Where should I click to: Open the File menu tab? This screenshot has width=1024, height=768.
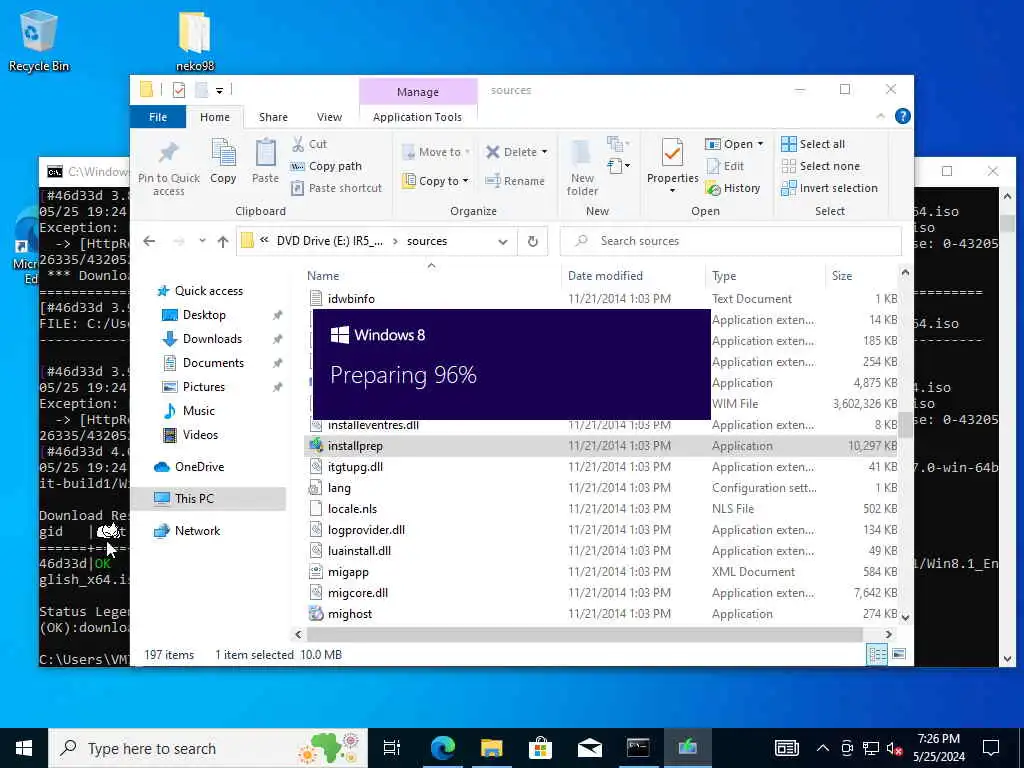(158, 117)
